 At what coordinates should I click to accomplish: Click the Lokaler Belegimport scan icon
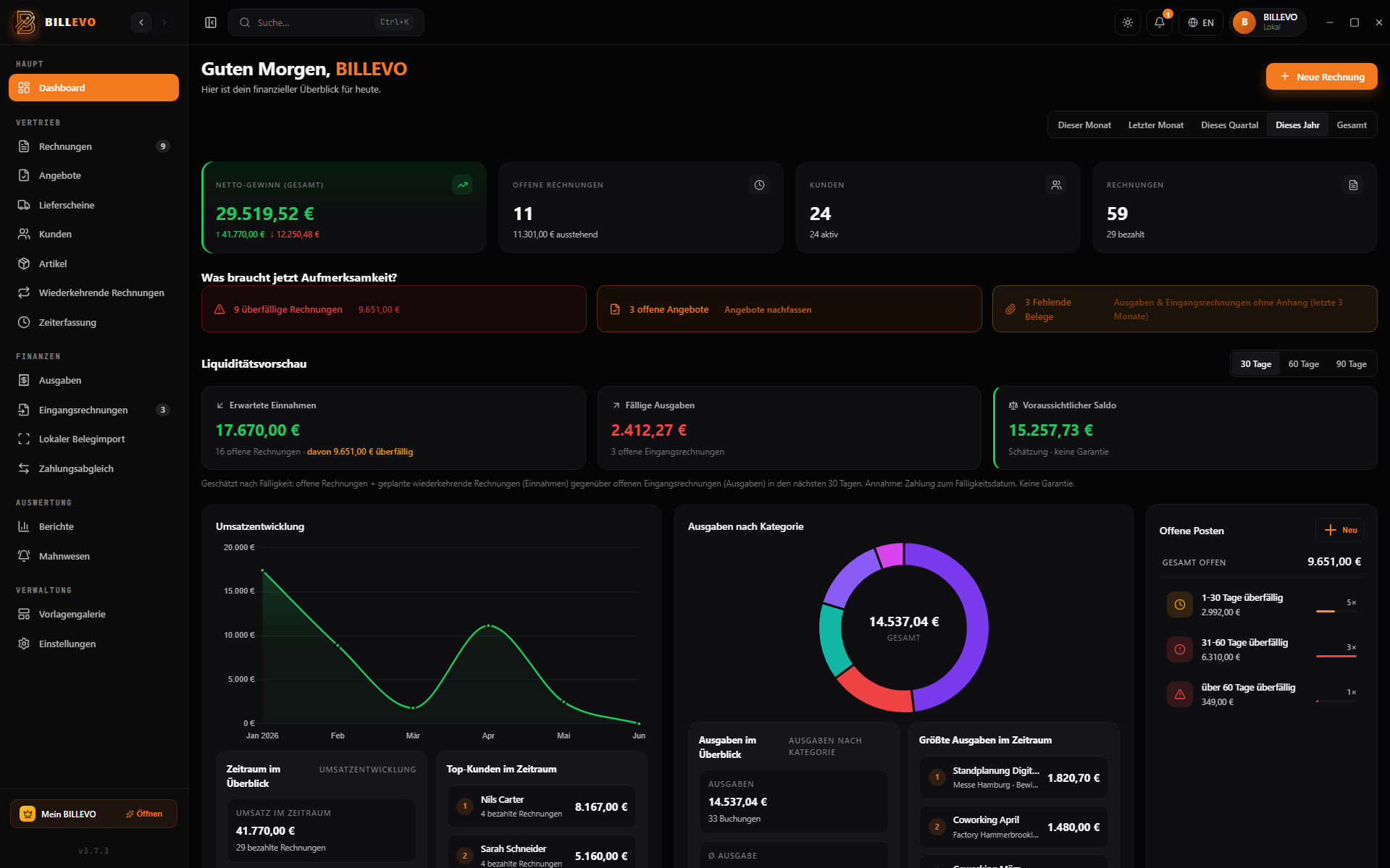click(x=24, y=439)
